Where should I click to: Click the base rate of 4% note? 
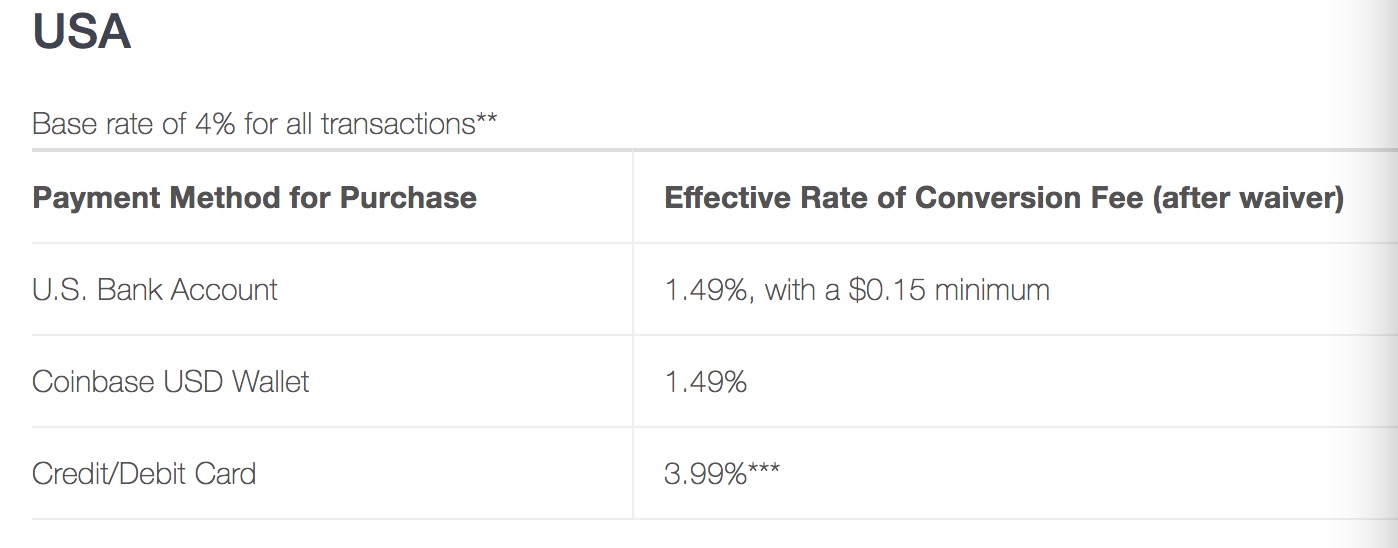pyautogui.click(x=265, y=125)
